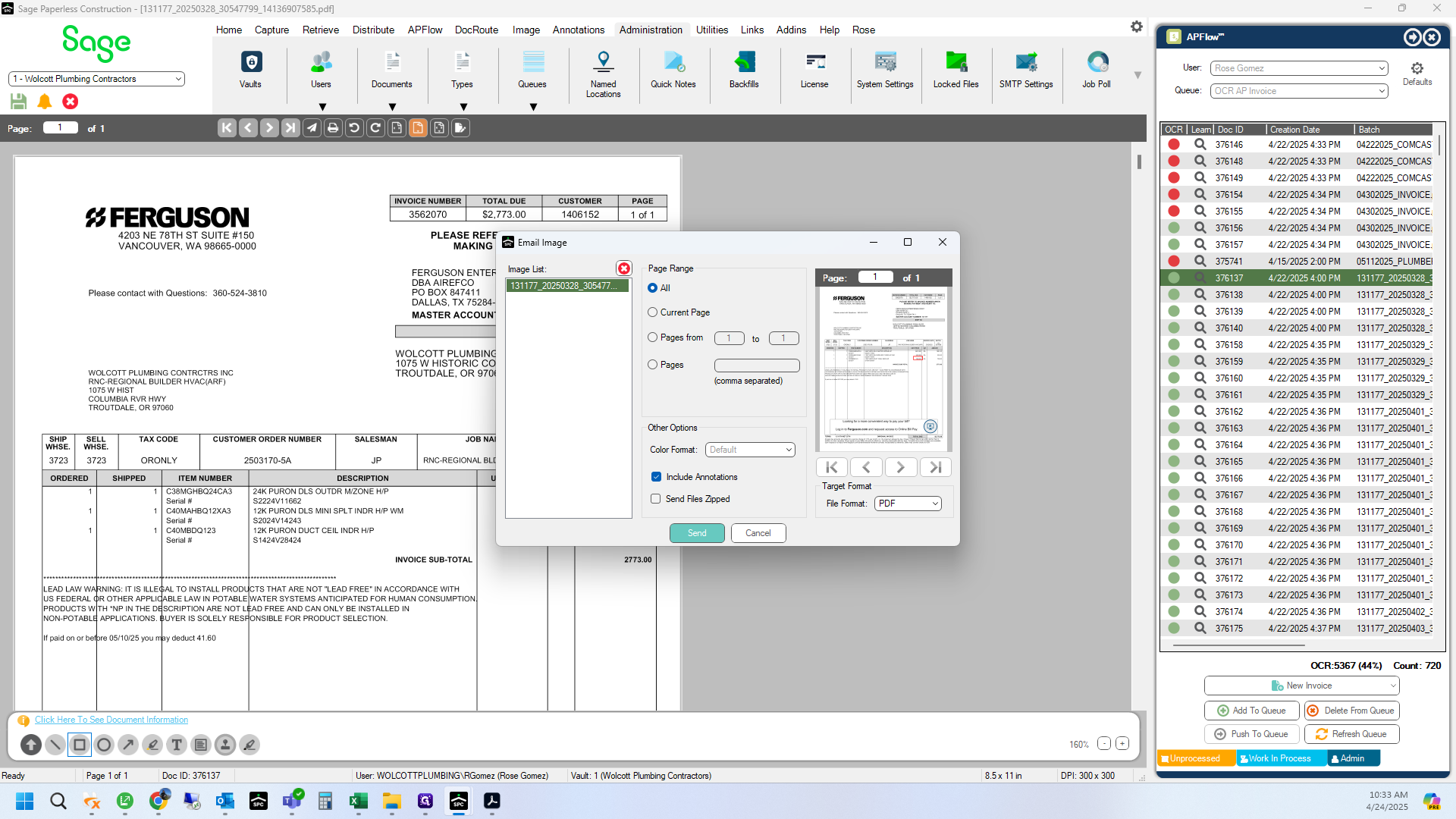1456x819 pixels.
Task: Select the rectangle annotation tool
Action: click(80, 745)
